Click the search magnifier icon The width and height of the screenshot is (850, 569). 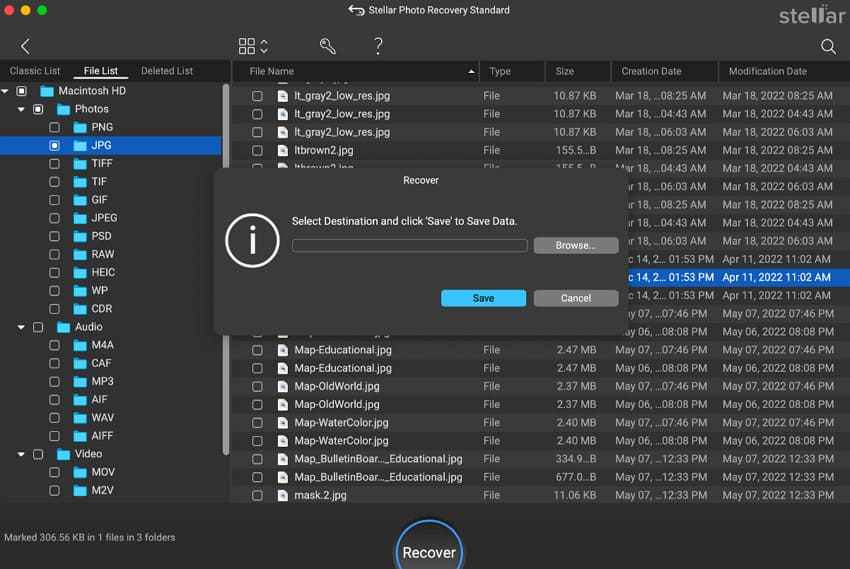point(828,47)
